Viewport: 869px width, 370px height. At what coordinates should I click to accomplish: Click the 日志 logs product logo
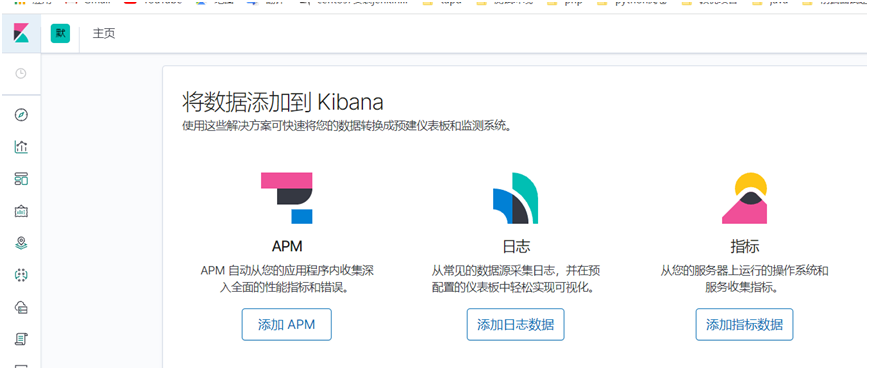[x=515, y=198]
